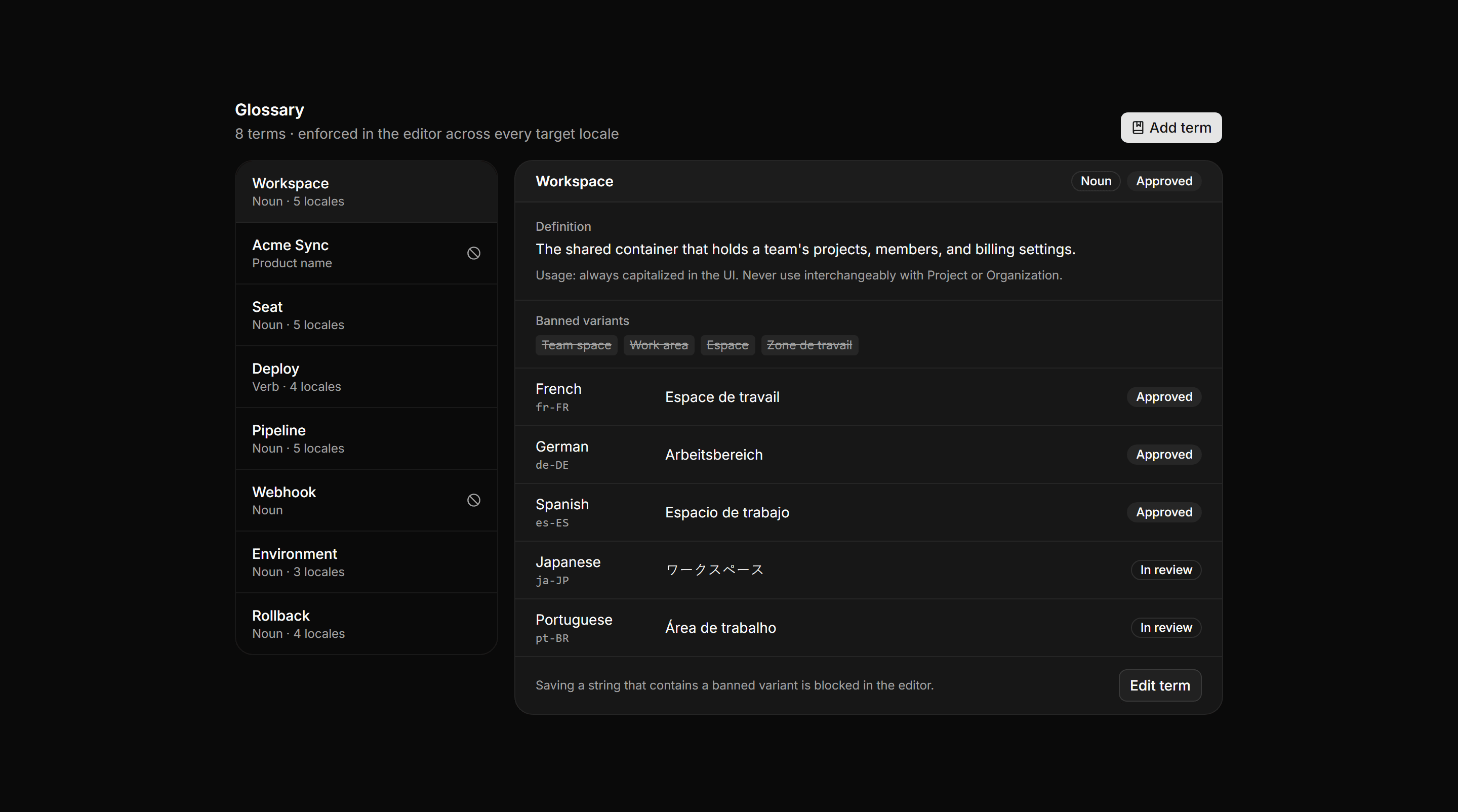This screenshot has width=1458, height=812.
Task: Click the pt-BR locale code
Action: click(x=552, y=638)
